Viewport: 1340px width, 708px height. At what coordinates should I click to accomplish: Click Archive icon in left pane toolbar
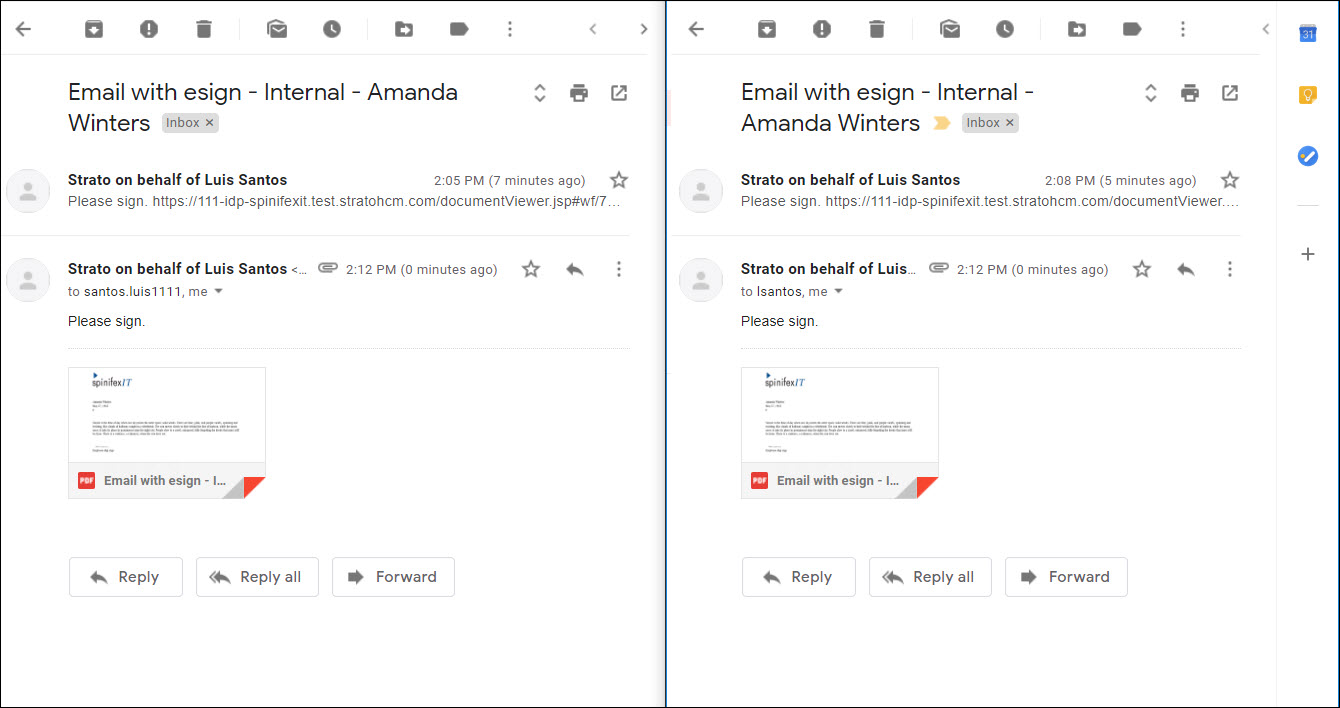[94, 29]
